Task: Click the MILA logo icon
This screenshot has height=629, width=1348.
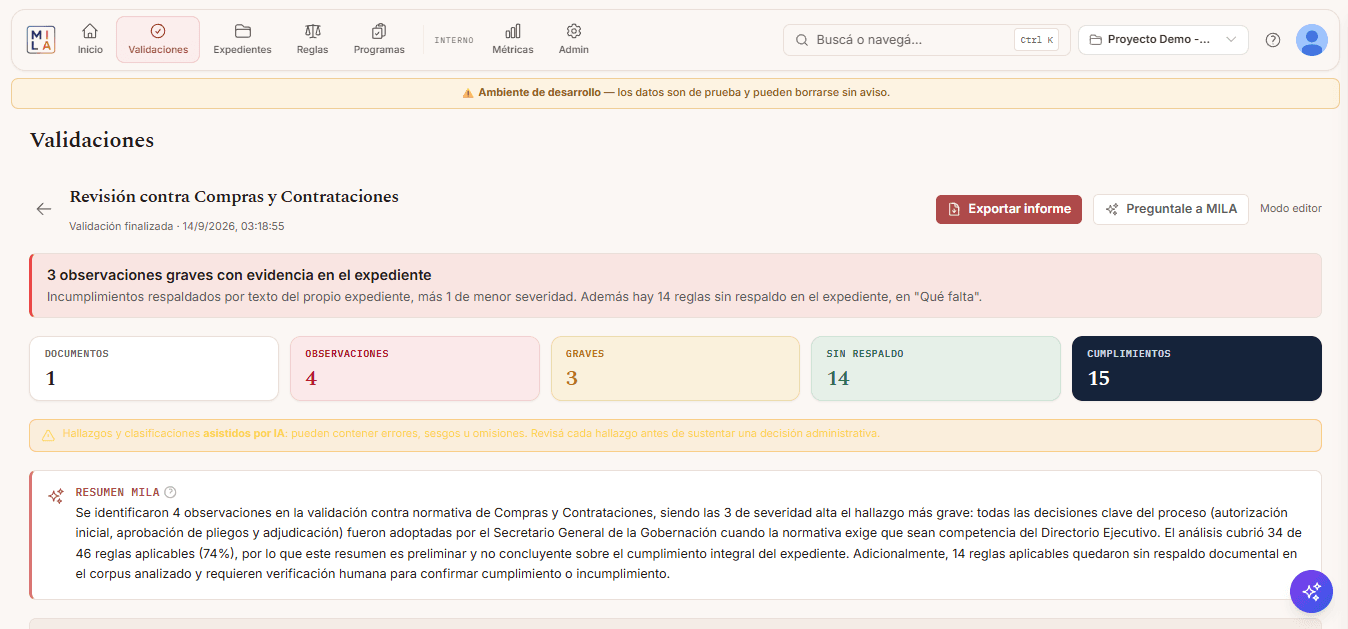Action: tap(41, 40)
